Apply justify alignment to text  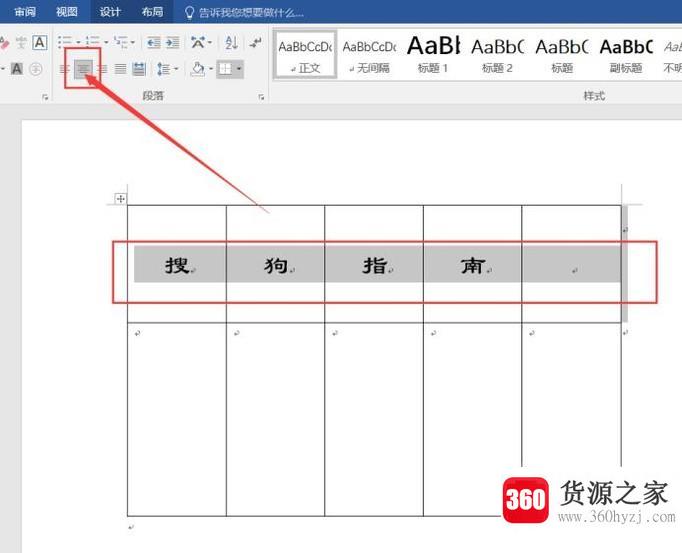pyautogui.click(x=120, y=69)
